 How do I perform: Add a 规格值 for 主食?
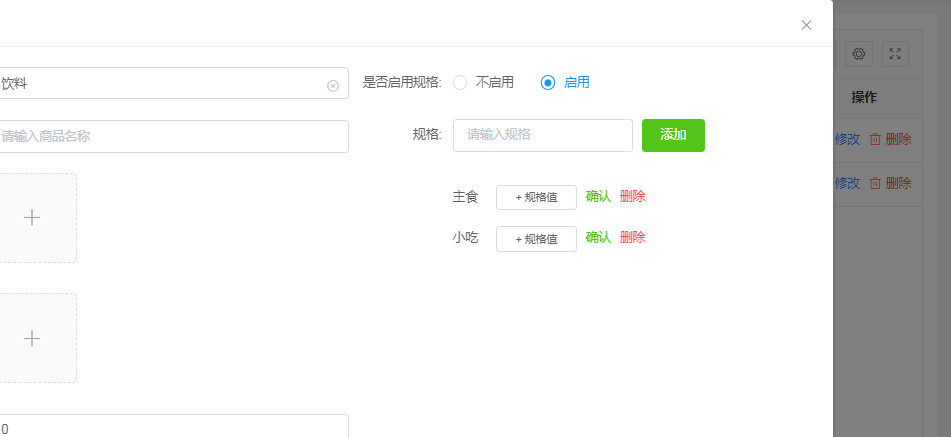[x=536, y=198]
